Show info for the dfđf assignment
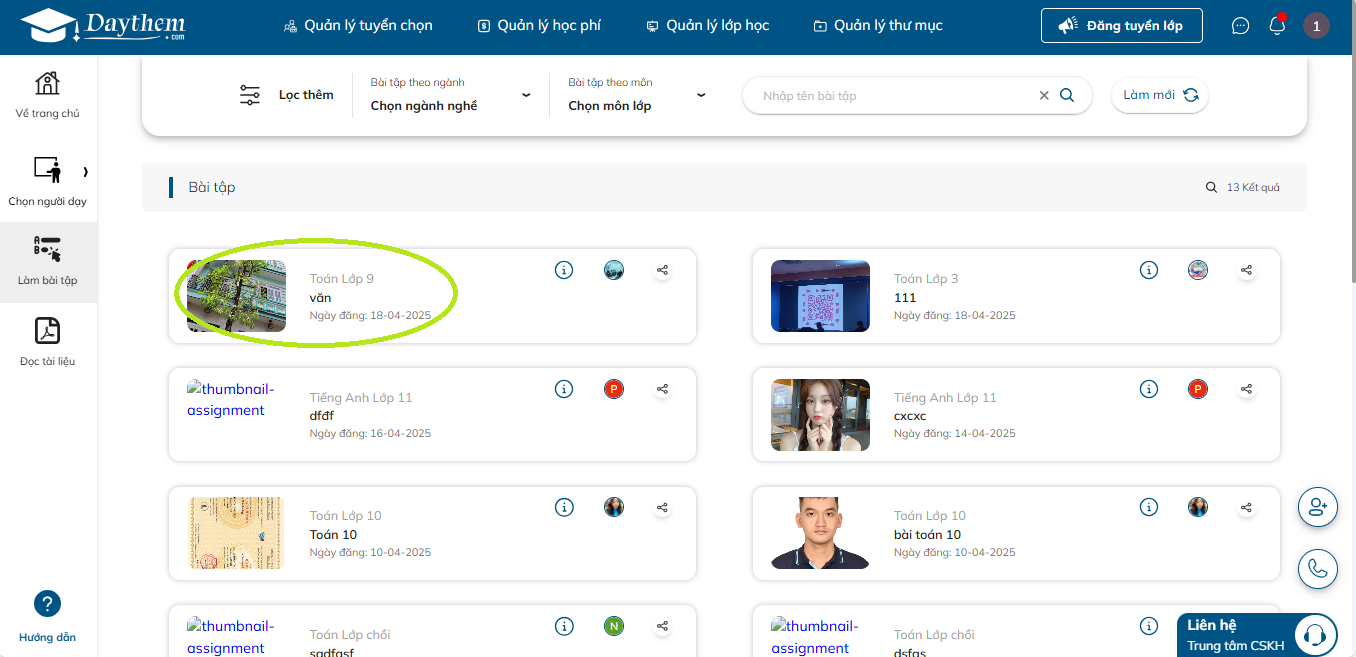1356x657 pixels. coord(564,389)
